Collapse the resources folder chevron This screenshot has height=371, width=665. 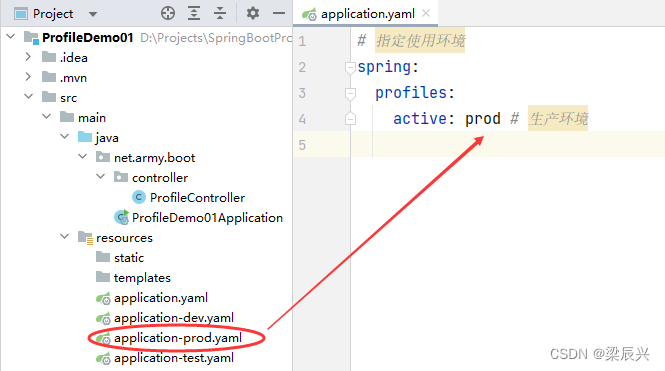pyautogui.click(x=64, y=237)
